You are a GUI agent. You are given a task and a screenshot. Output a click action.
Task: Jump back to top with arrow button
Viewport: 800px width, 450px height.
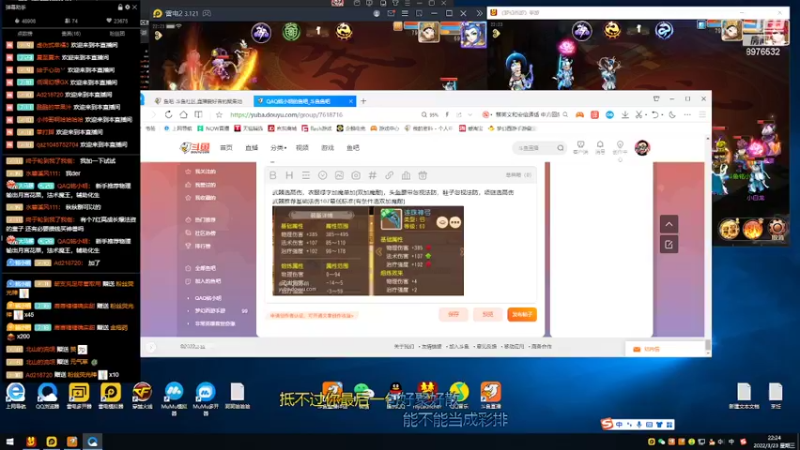coord(669,224)
